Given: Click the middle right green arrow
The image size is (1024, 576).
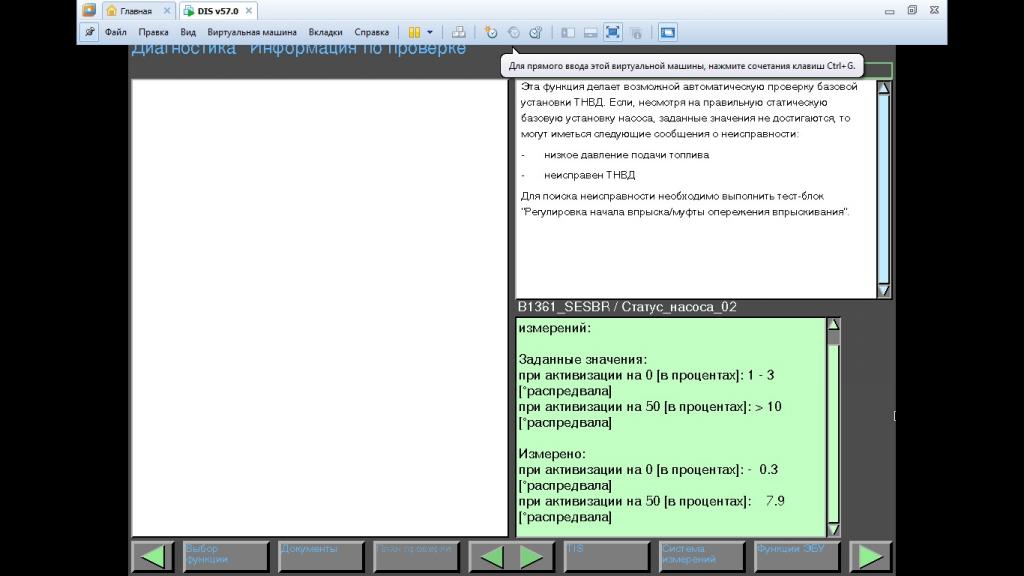Looking at the screenshot, I should (x=532, y=556).
